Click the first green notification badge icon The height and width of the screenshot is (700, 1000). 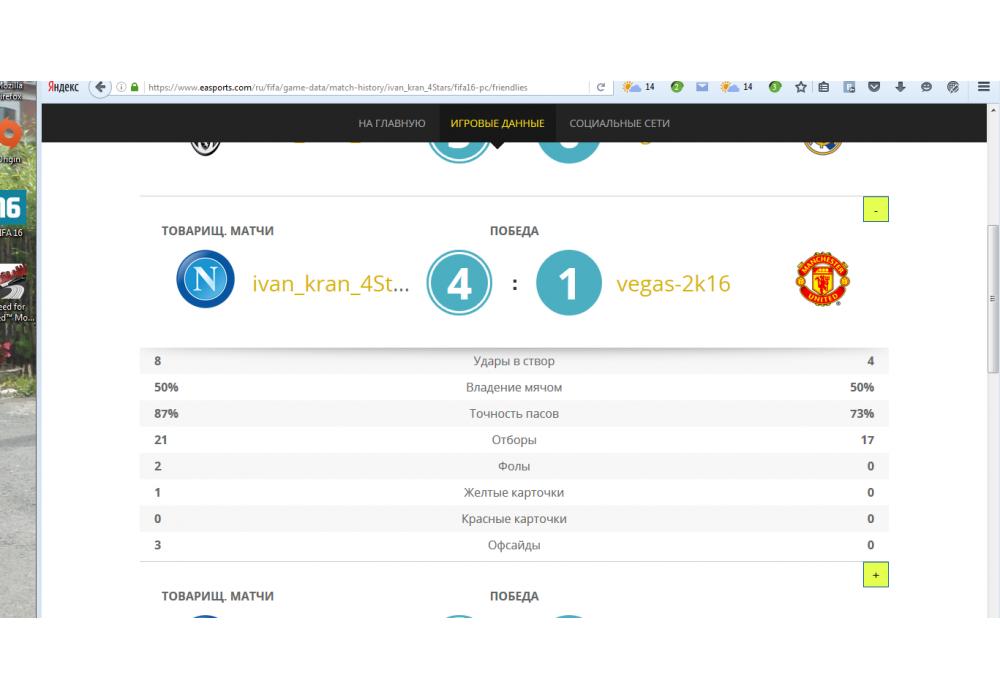pyautogui.click(x=677, y=87)
